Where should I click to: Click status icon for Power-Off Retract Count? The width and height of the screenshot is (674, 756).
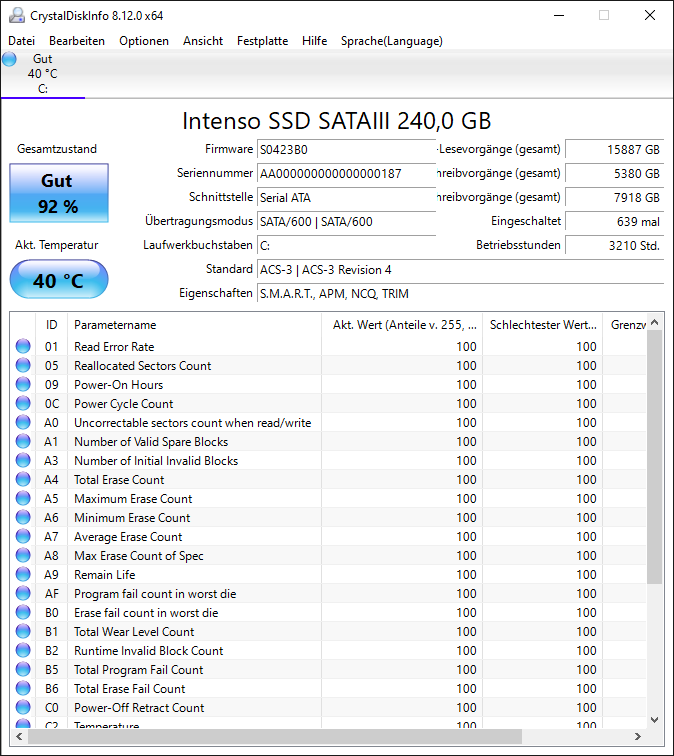23,707
